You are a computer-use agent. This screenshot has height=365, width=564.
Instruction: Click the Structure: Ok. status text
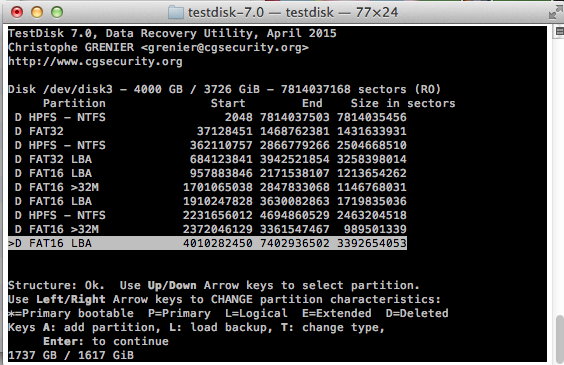coord(56,285)
